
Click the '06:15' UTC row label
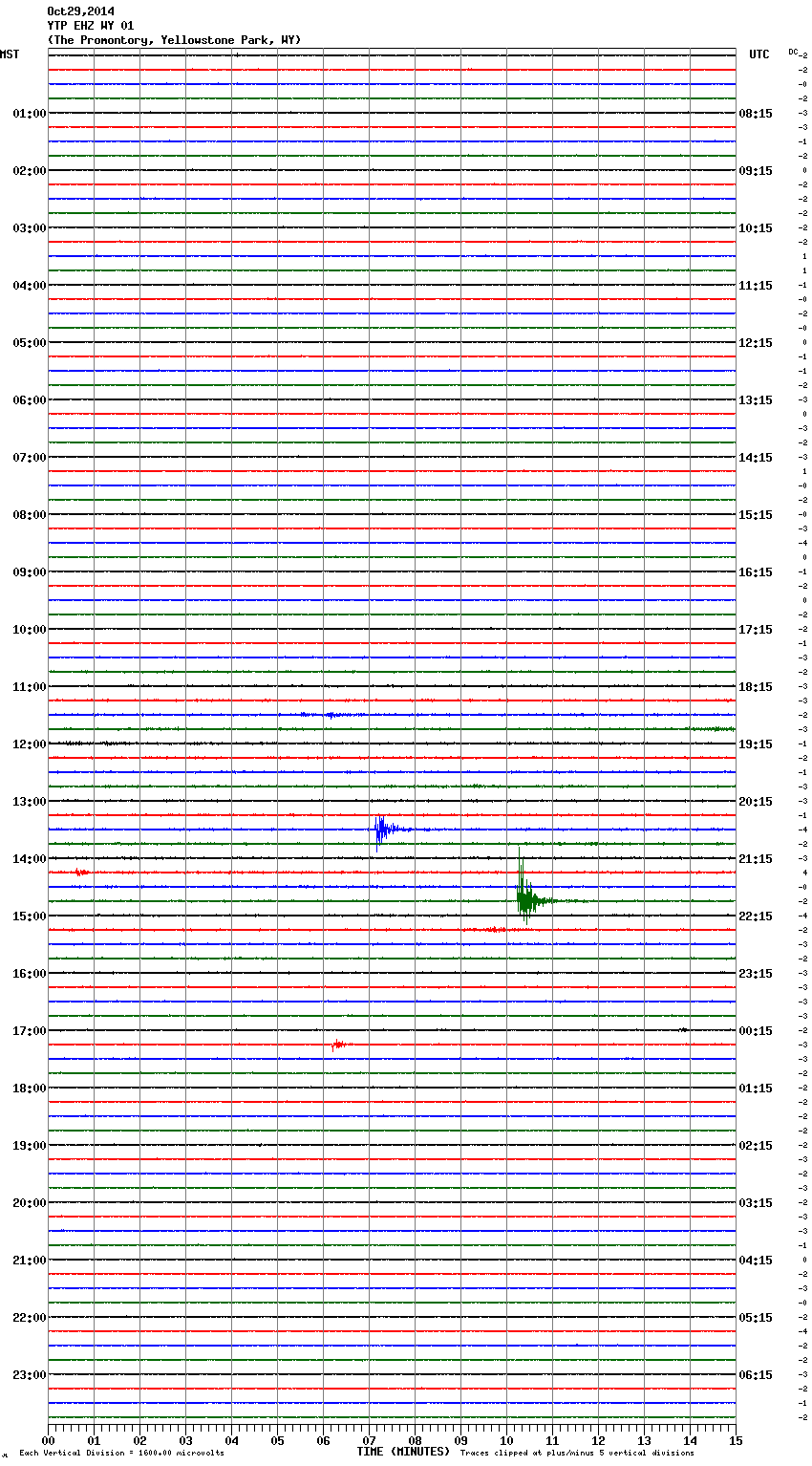pos(756,1375)
